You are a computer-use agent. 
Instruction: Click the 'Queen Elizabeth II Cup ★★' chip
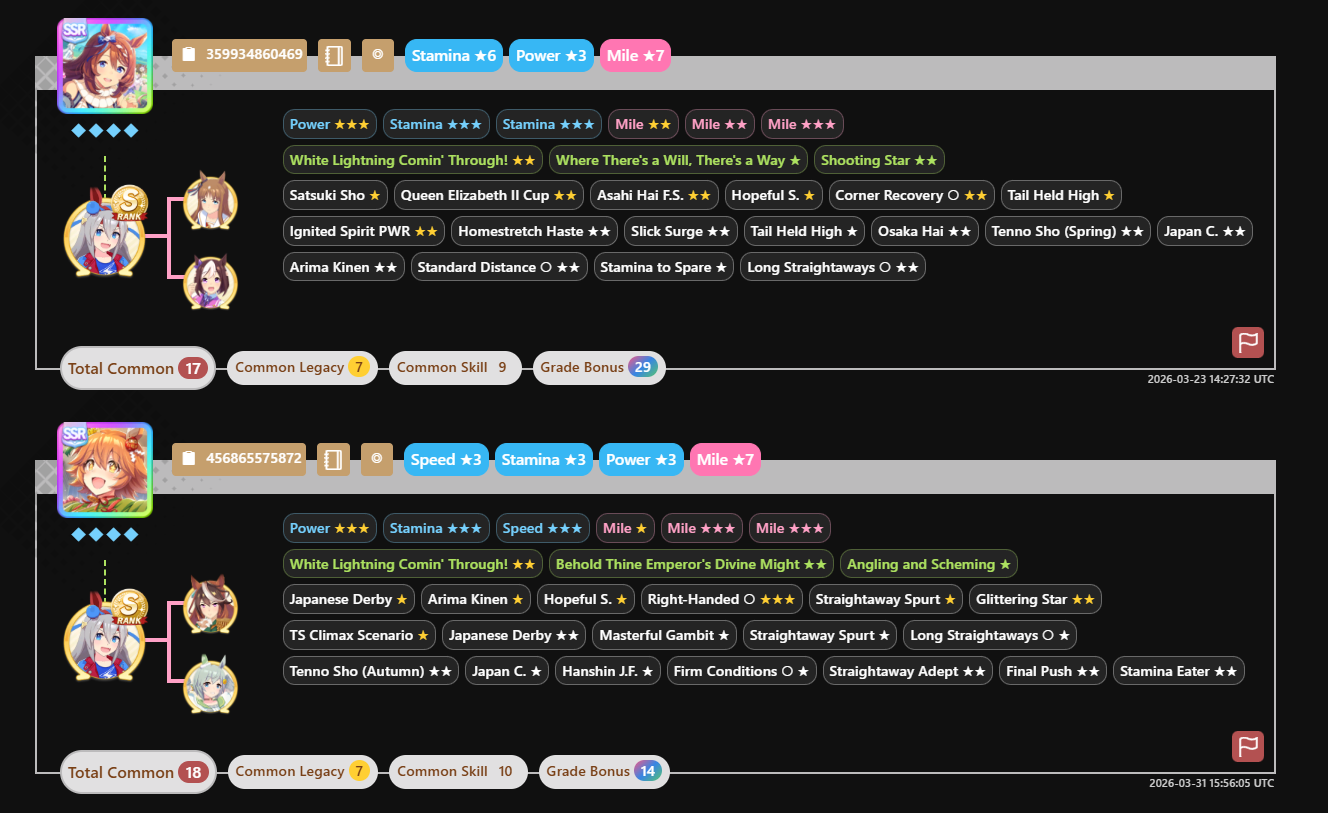coord(488,196)
